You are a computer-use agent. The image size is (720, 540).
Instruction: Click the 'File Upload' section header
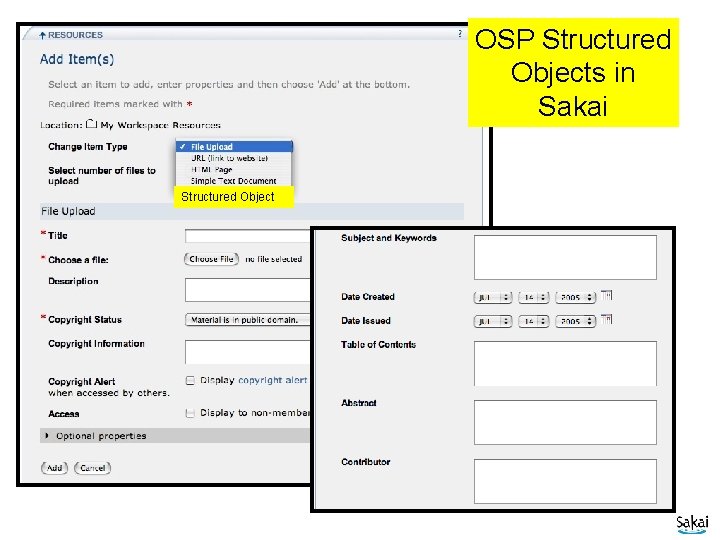[252, 211]
